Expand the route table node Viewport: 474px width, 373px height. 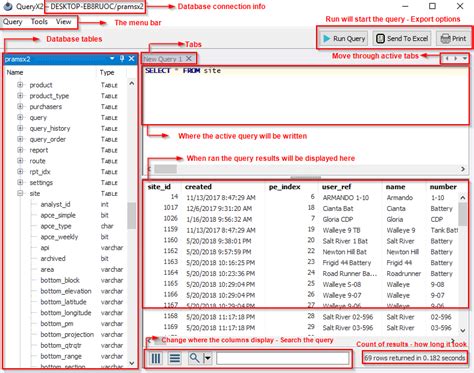pyautogui.click(x=20, y=161)
